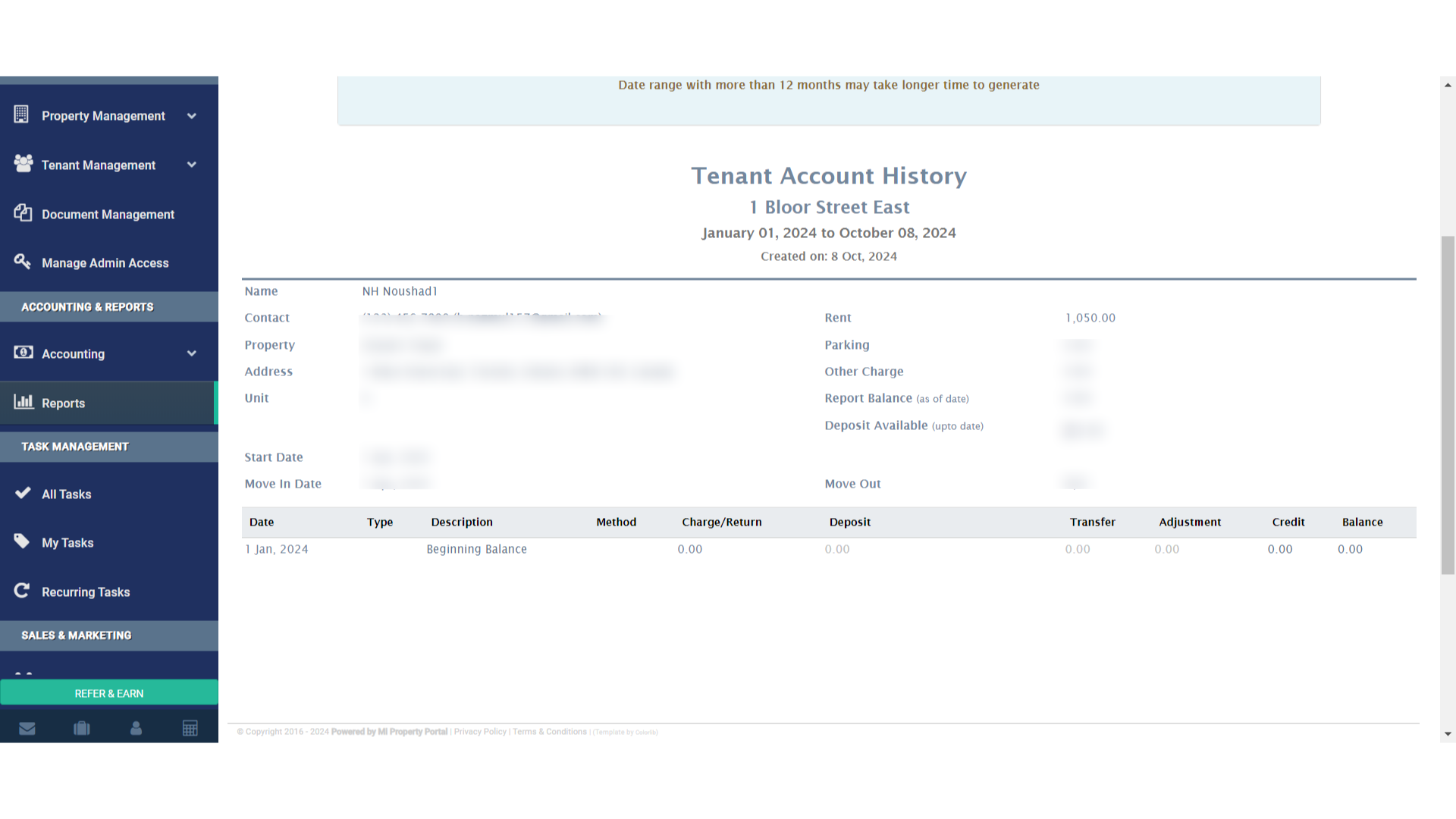Select the briefcase icon in the bottom bar
Screen dimensions: 1456x819
(81, 728)
